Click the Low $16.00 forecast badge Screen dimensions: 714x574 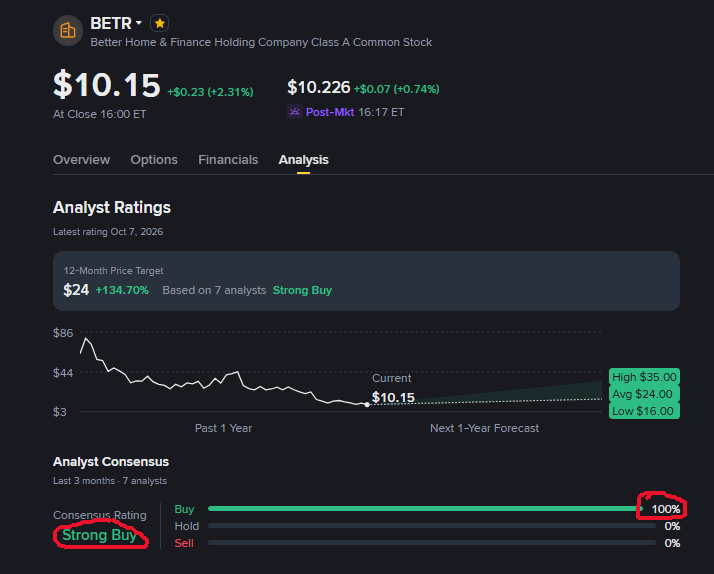644,411
